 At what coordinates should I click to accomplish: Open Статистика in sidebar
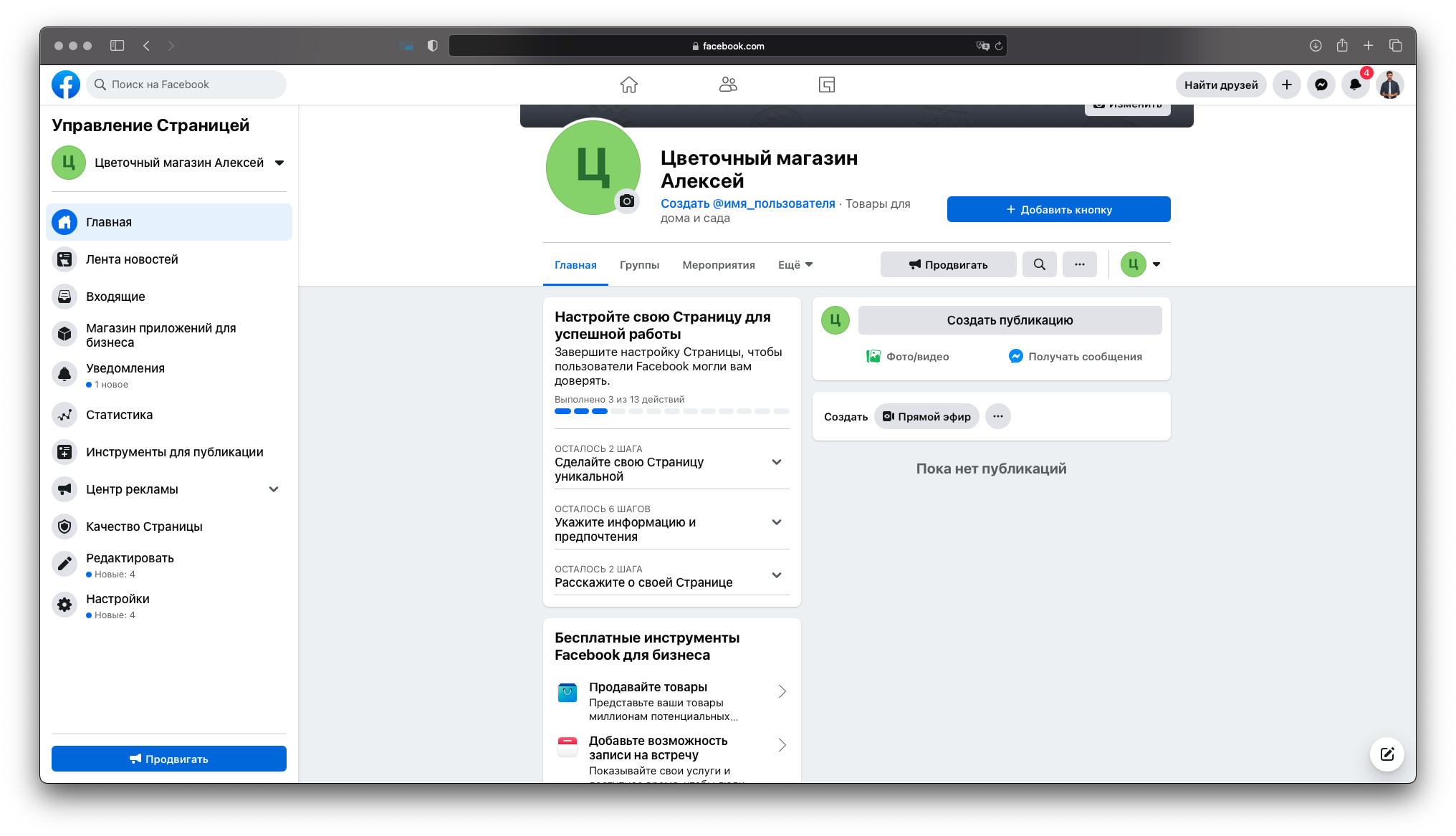(169, 415)
